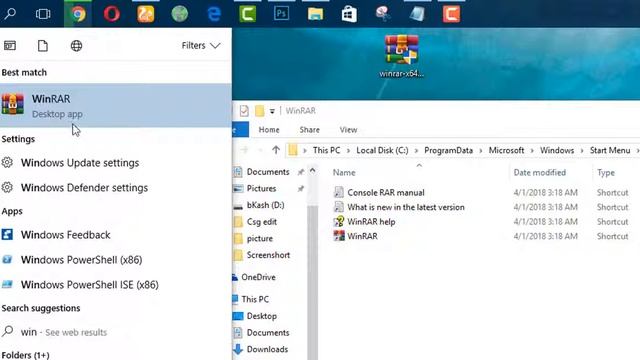The width and height of the screenshot is (640, 360).
Task: Sort files by Date modified column
Action: 540,173
